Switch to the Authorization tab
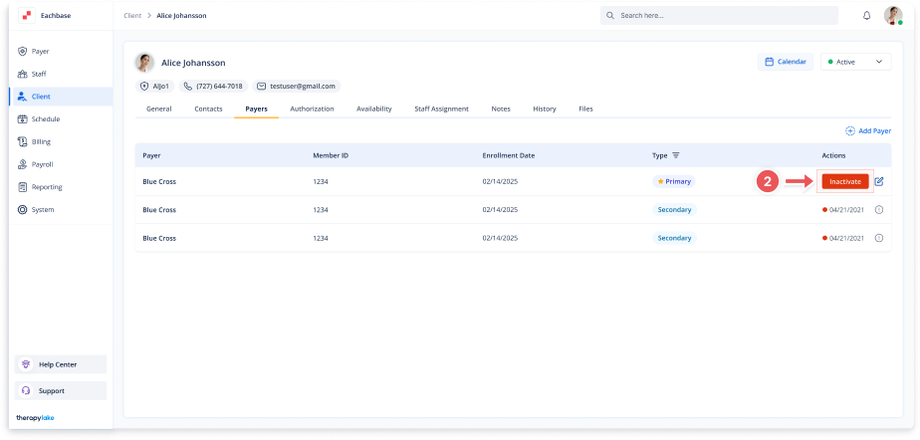 (312, 108)
